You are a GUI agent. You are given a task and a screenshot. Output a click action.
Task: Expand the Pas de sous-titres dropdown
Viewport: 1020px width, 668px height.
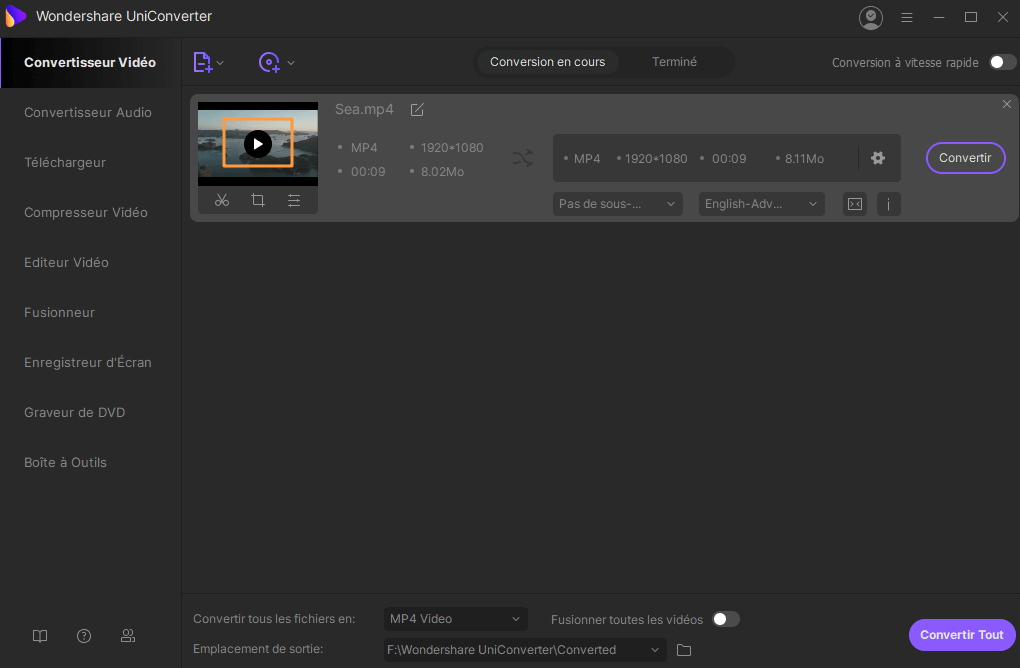coord(617,204)
